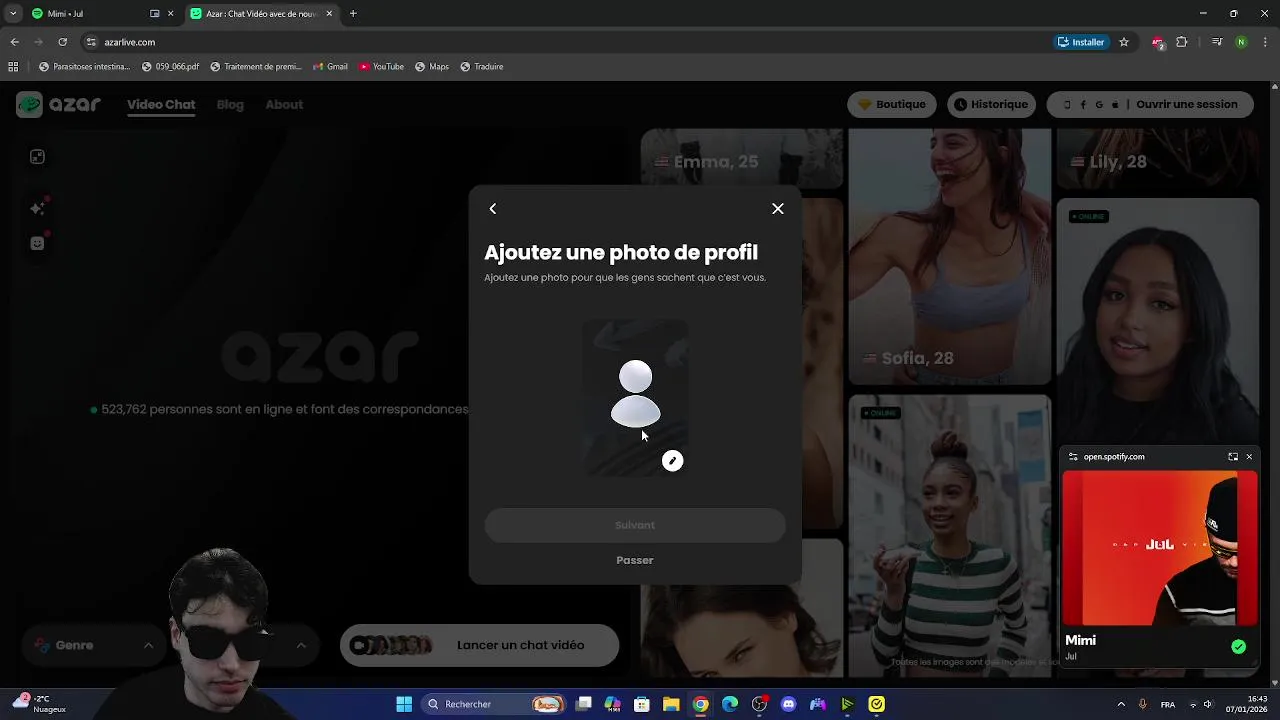Screen dimensions: 1280x720
Task: Click Ouvrir une session button
Action: pos(1150,104)
